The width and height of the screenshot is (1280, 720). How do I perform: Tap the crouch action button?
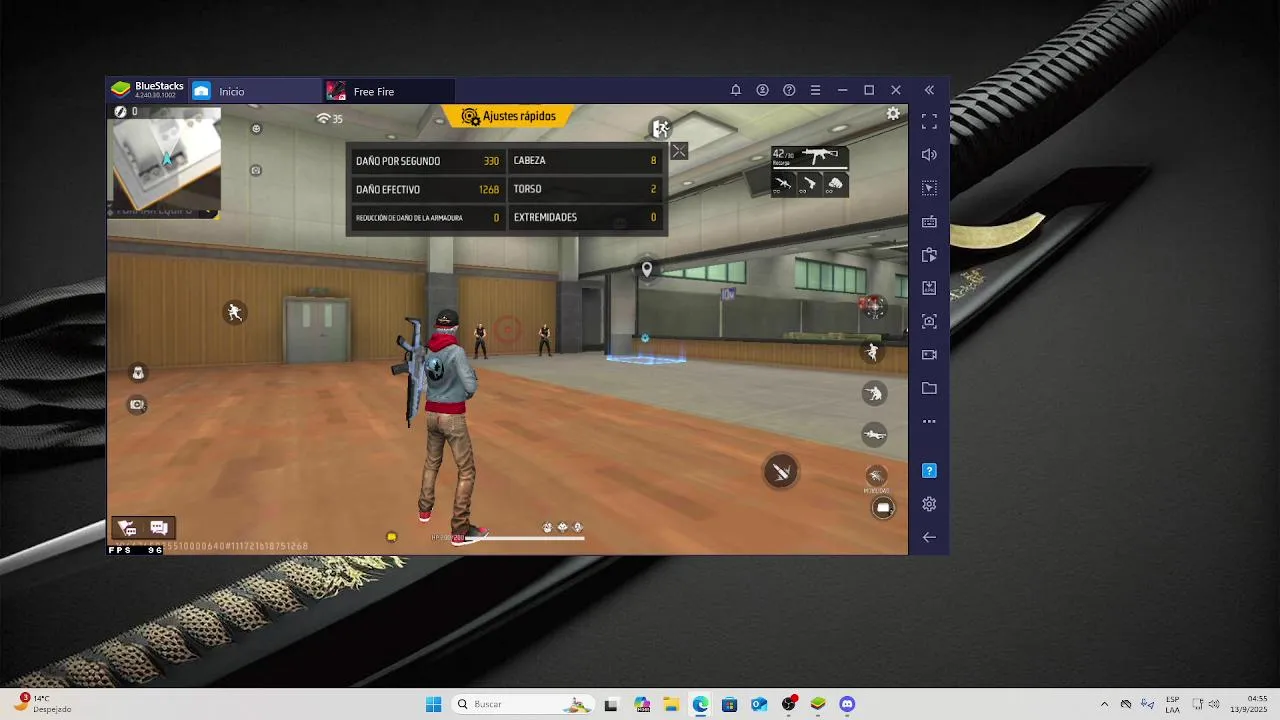[x=874, y=394]
